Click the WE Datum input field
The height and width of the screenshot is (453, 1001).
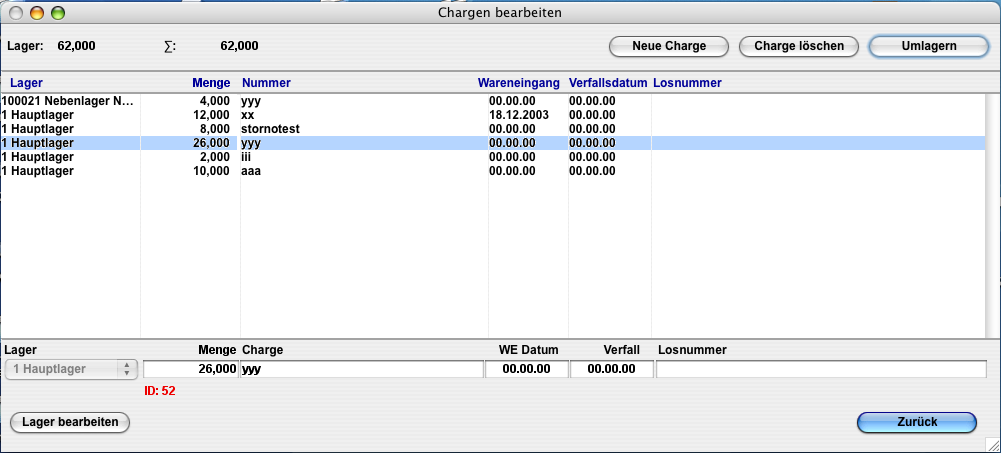click(526, 369)
